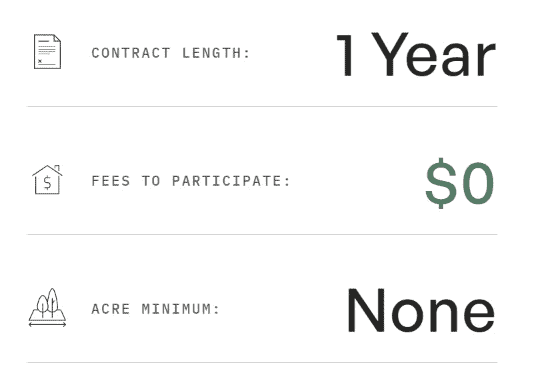Click the word FEES in the second label
Screen dimensions: 534x371
click(x=111, y=181)
